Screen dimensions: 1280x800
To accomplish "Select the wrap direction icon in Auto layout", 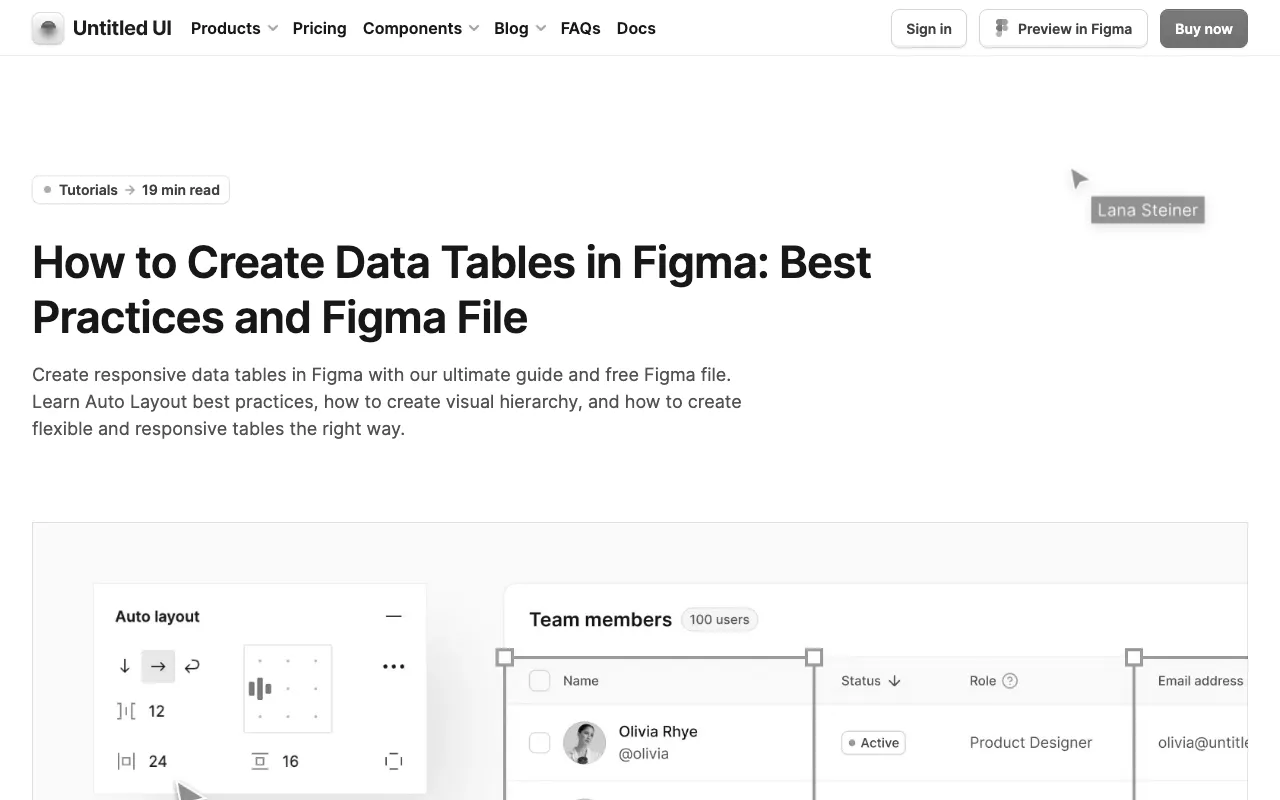I will pyautogui.click(x=192, y=666).
